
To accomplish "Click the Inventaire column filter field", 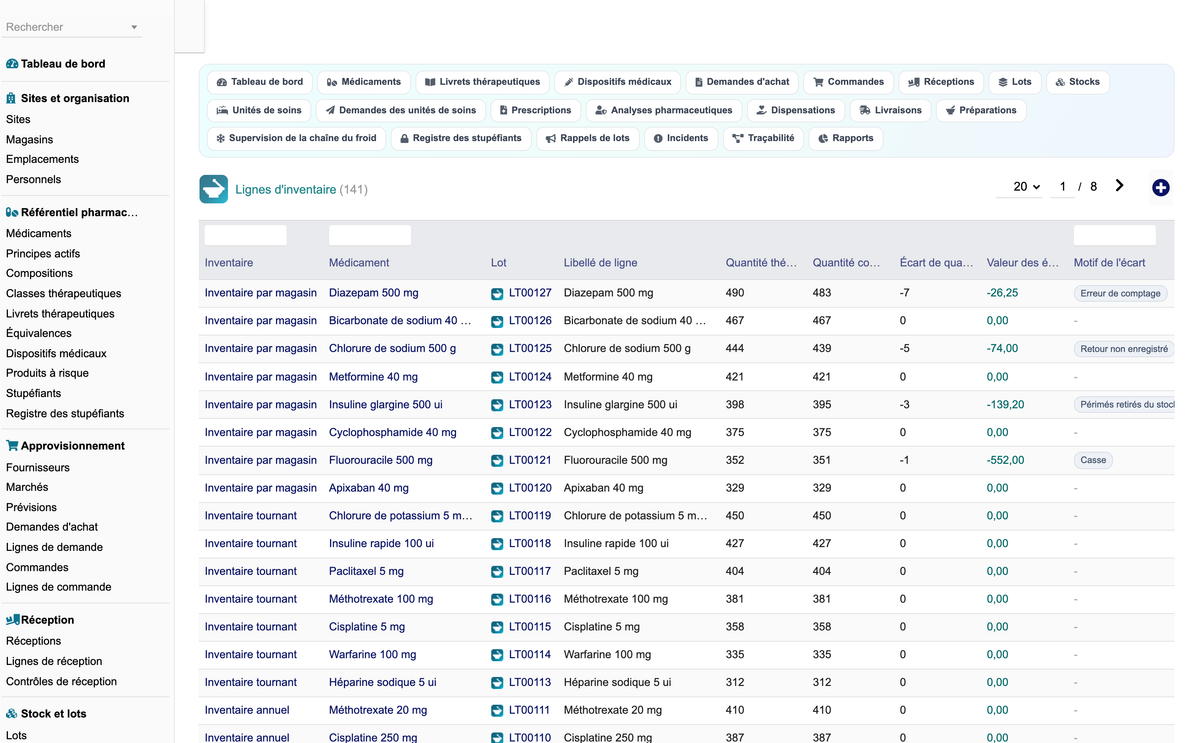I will coord(246,235).
